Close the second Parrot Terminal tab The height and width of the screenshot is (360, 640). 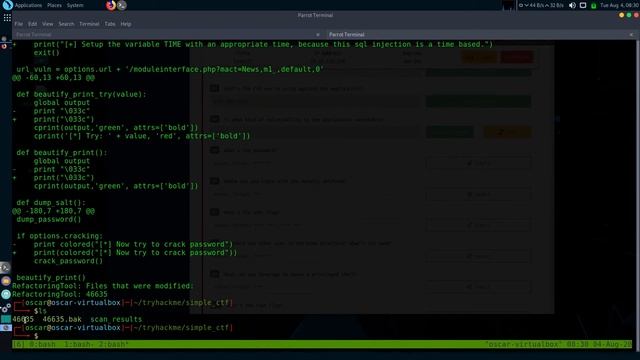(631, 35)
